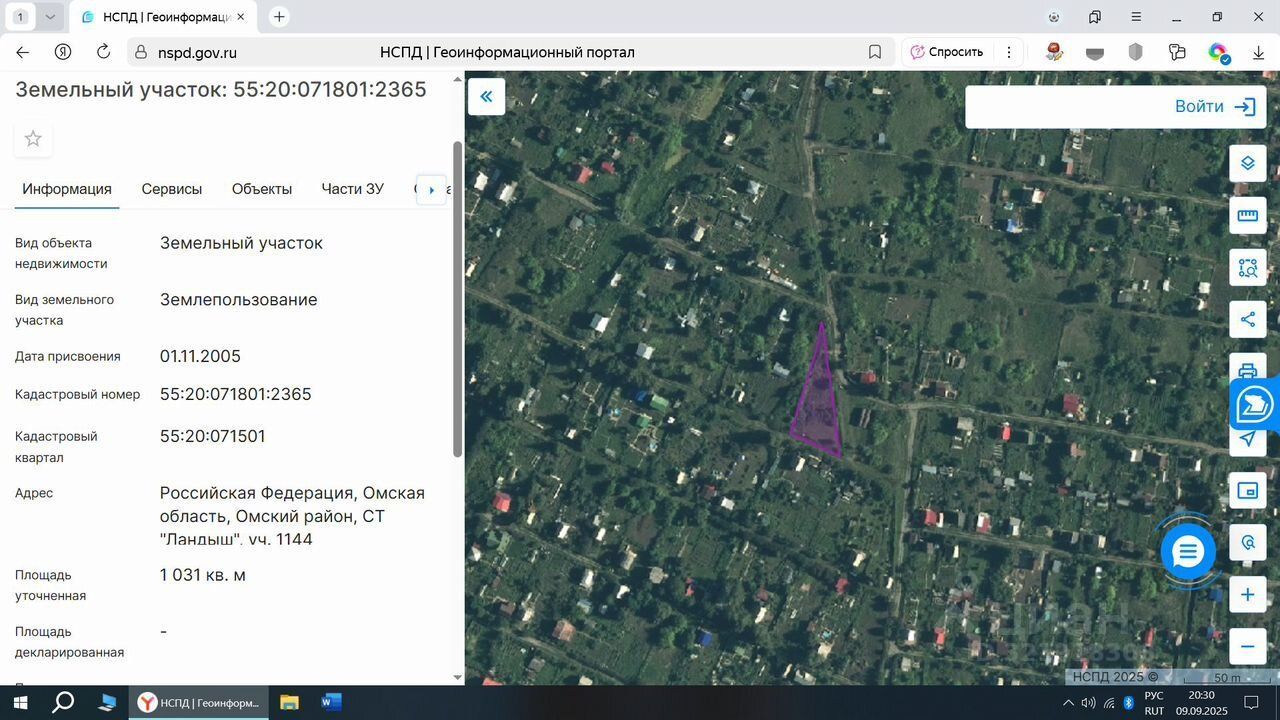The height and width of the screenshot is (720, 1280).
Task: Click the address bar URL field
Action: point(500,52)
